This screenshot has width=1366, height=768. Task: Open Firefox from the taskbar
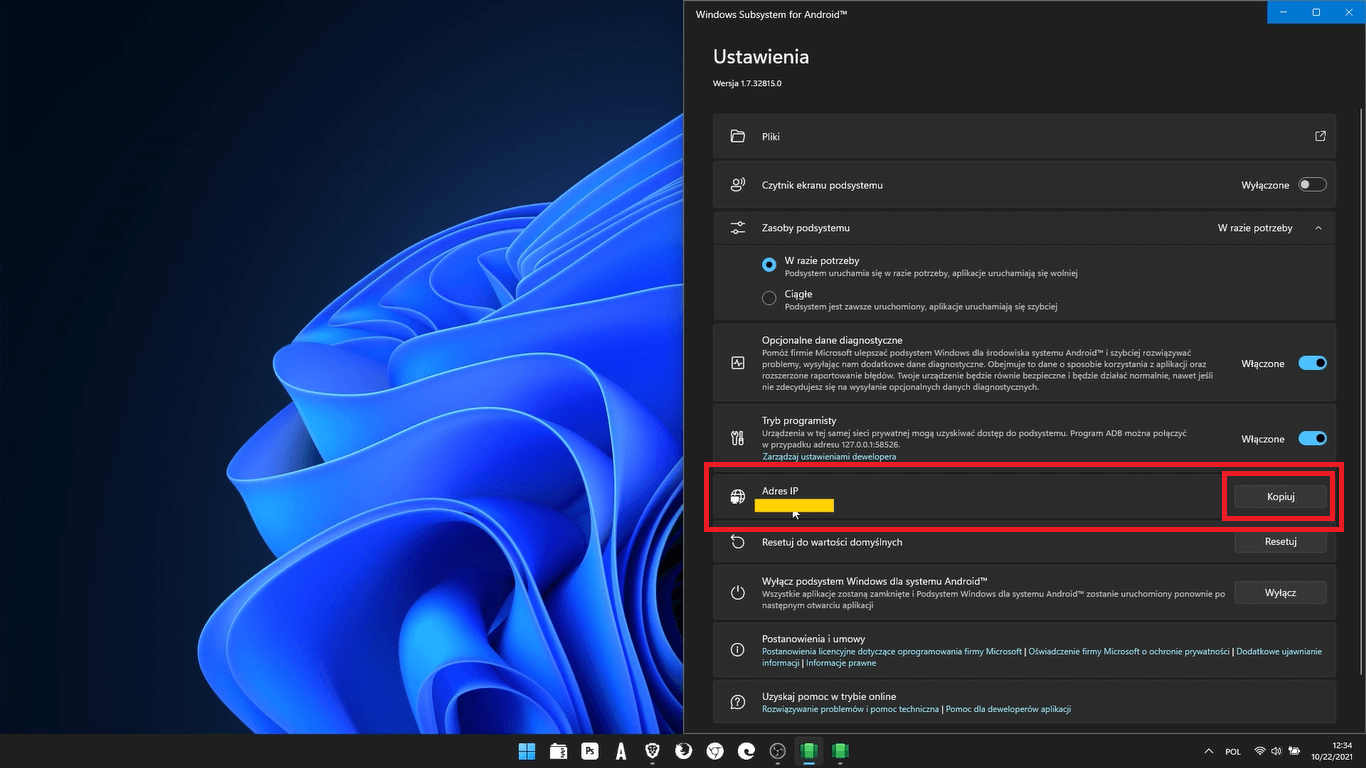pos(684,751)
